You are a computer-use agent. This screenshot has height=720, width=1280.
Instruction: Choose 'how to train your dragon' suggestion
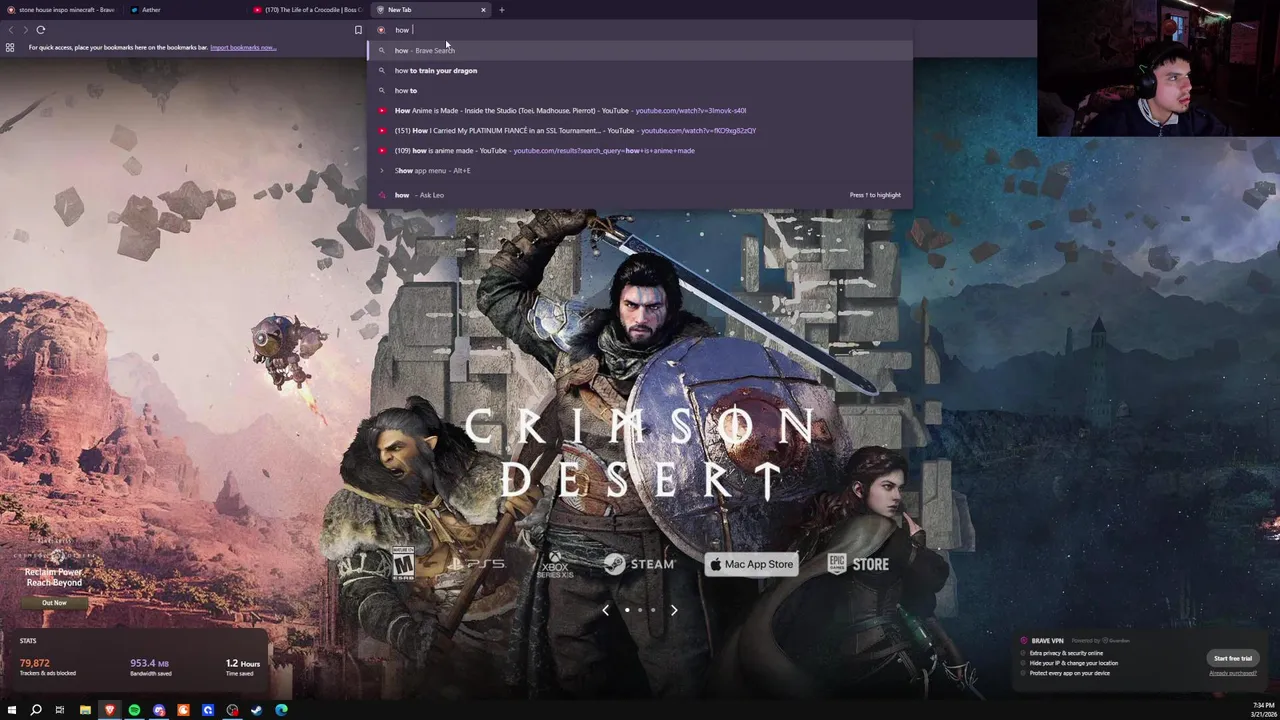pyautogui.click(x=640, y=70)
